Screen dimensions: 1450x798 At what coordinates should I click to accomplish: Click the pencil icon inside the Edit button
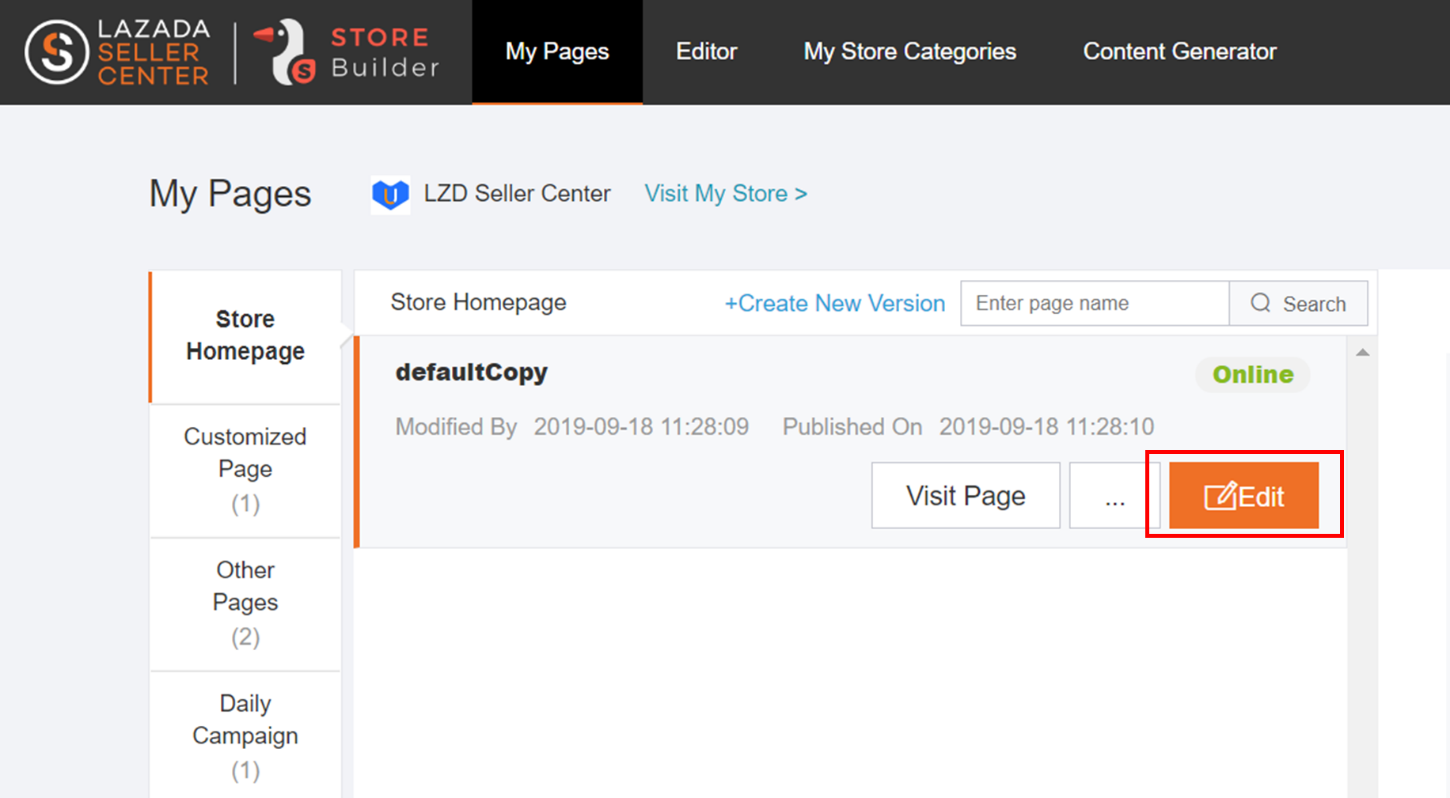(1222, 495)
